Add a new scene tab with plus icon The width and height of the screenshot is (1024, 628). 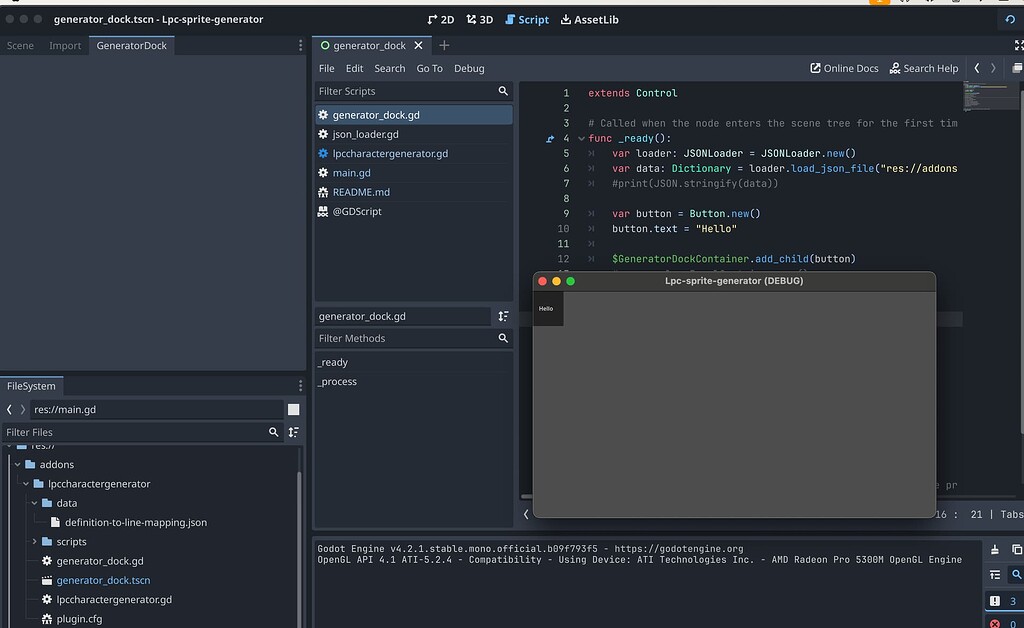[x=445, y=45]
